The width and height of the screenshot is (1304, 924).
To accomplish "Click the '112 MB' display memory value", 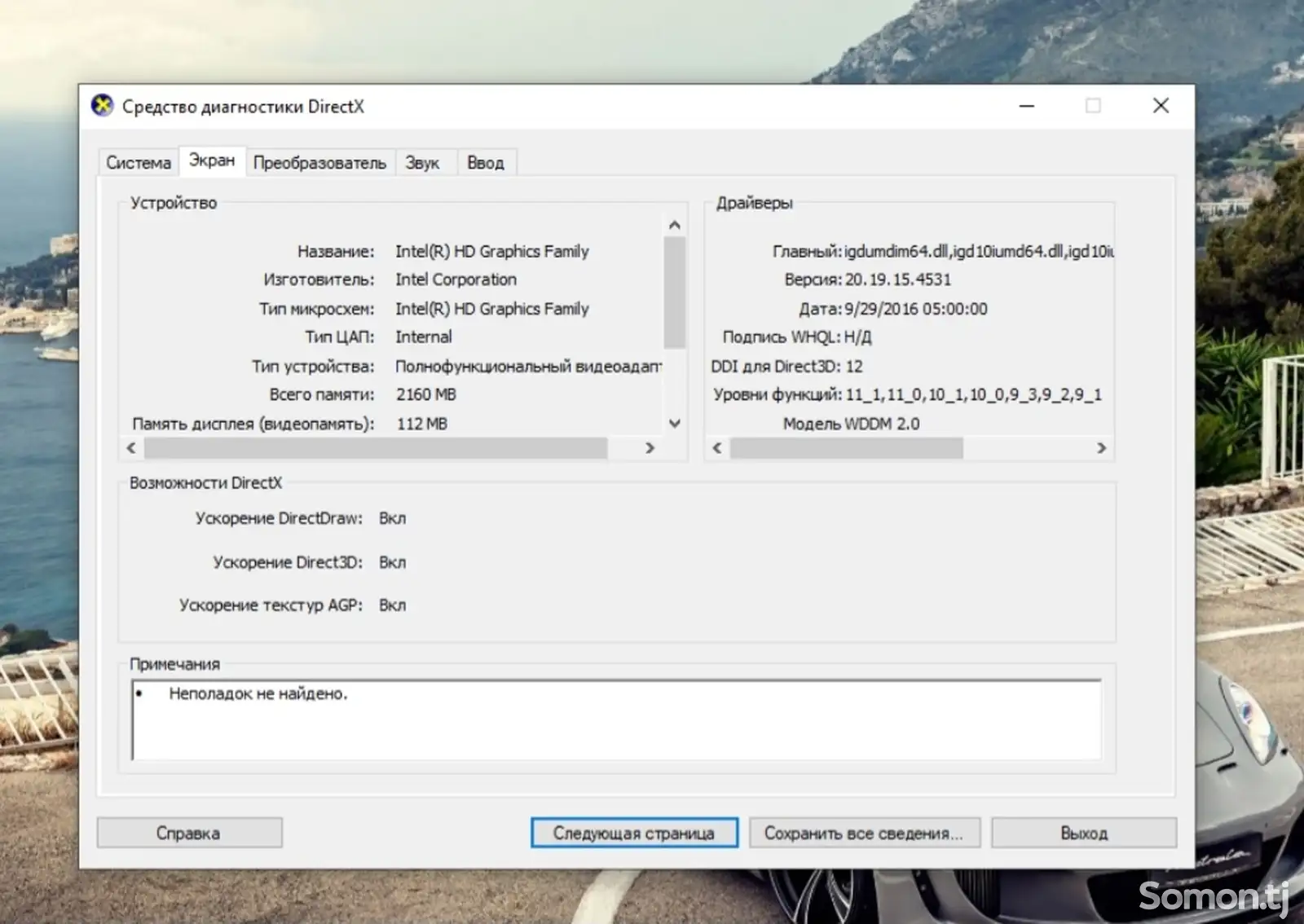I will click(x=421, y=424).
